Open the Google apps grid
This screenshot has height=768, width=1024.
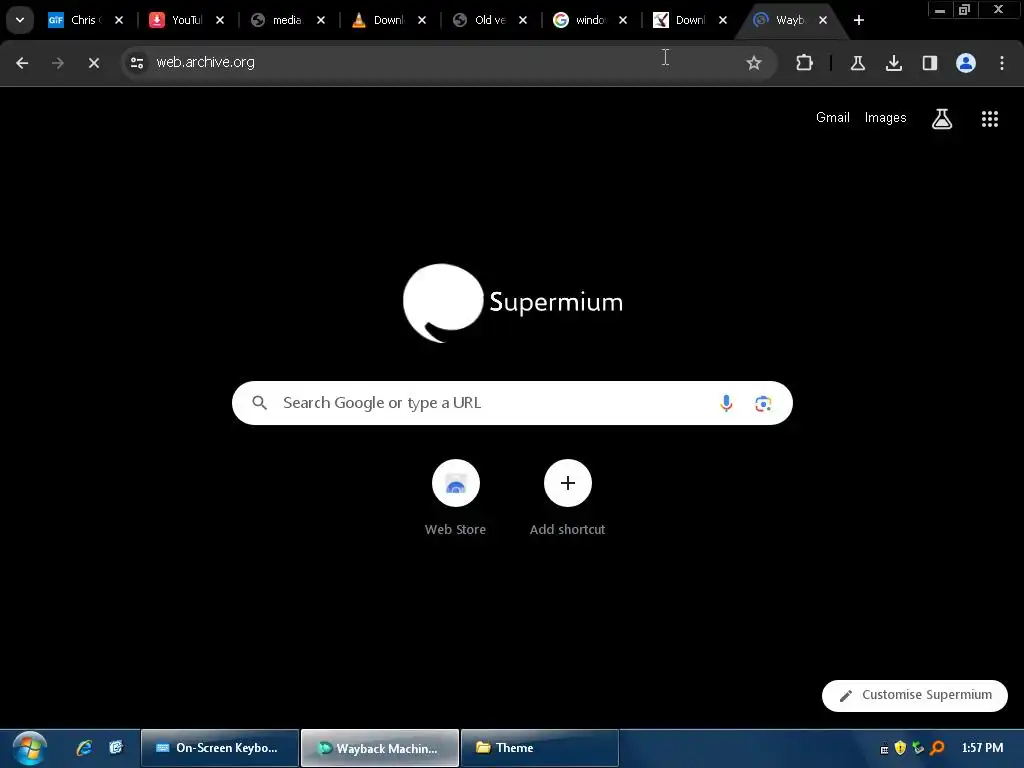(990, 119)
